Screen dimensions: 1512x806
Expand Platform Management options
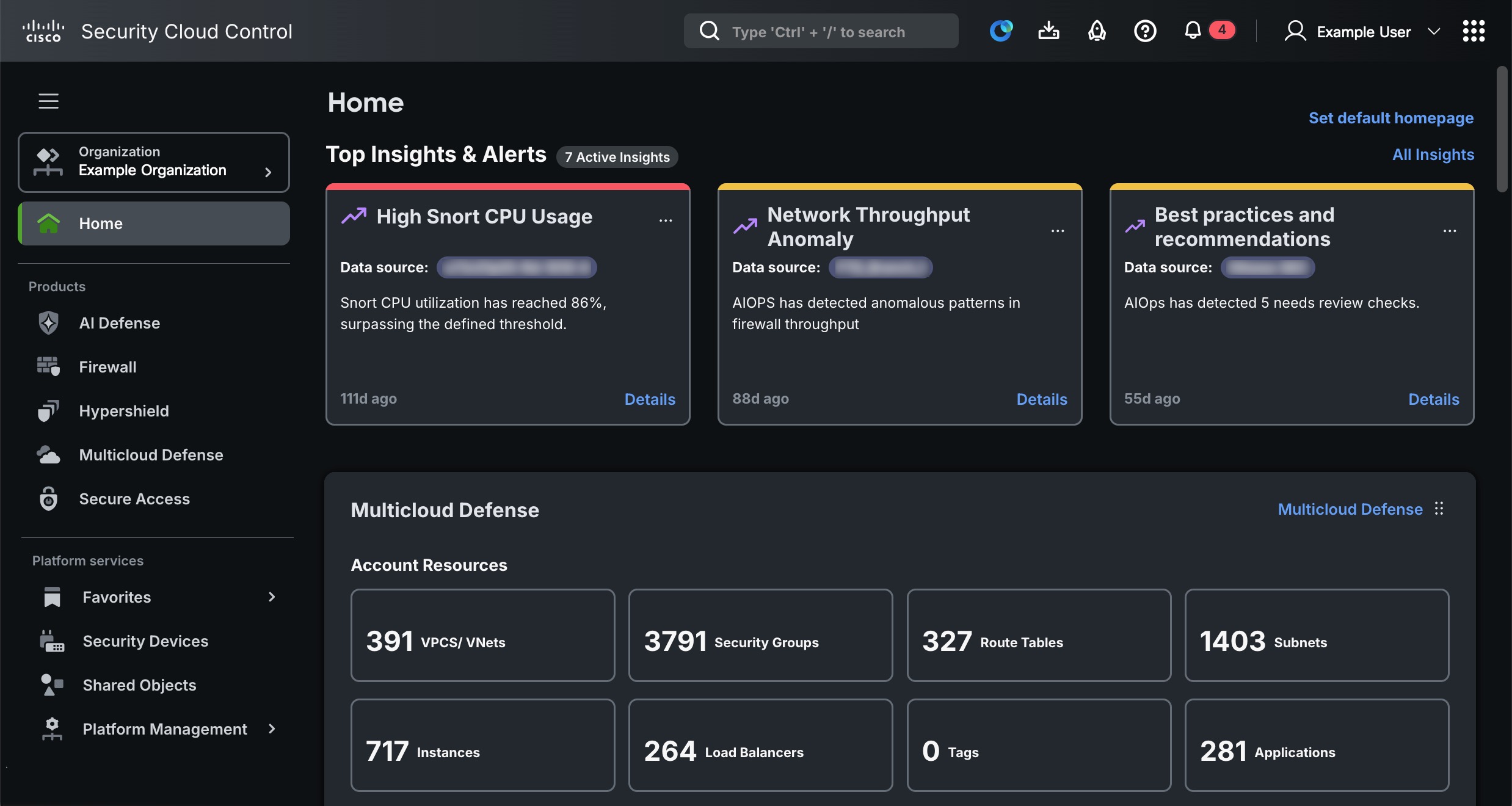point(272,728)
